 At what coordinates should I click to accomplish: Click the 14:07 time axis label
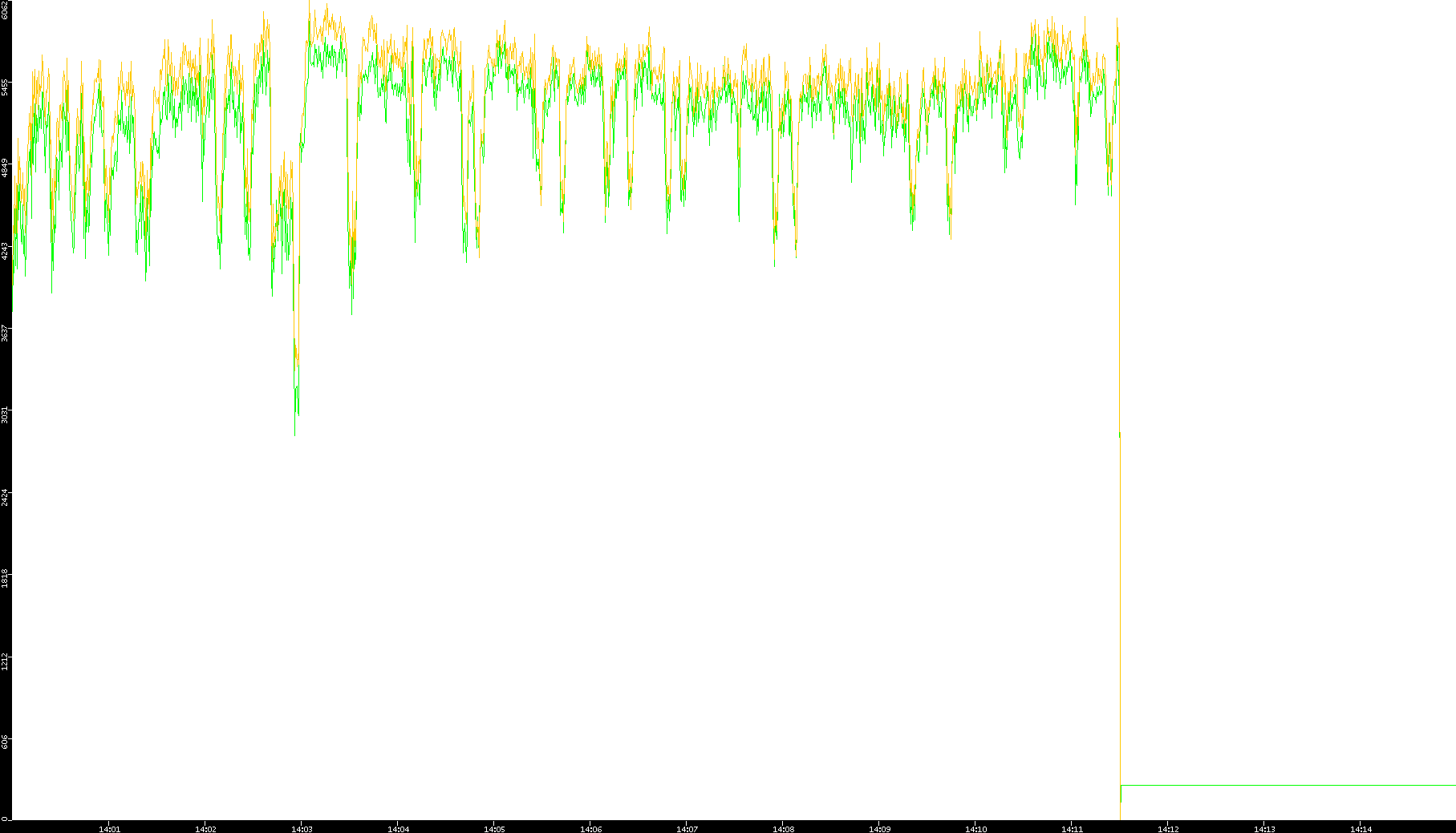pos(687,829)
